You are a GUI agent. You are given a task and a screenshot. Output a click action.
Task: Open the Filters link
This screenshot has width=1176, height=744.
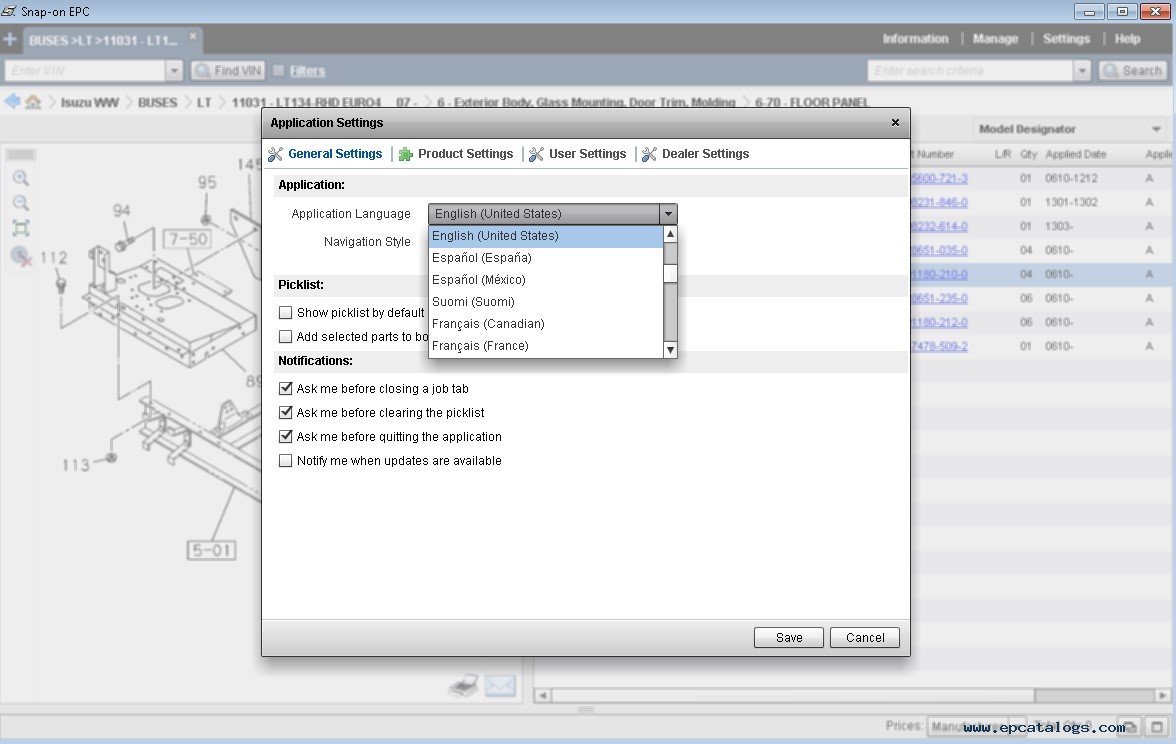[x=308, y=71]
